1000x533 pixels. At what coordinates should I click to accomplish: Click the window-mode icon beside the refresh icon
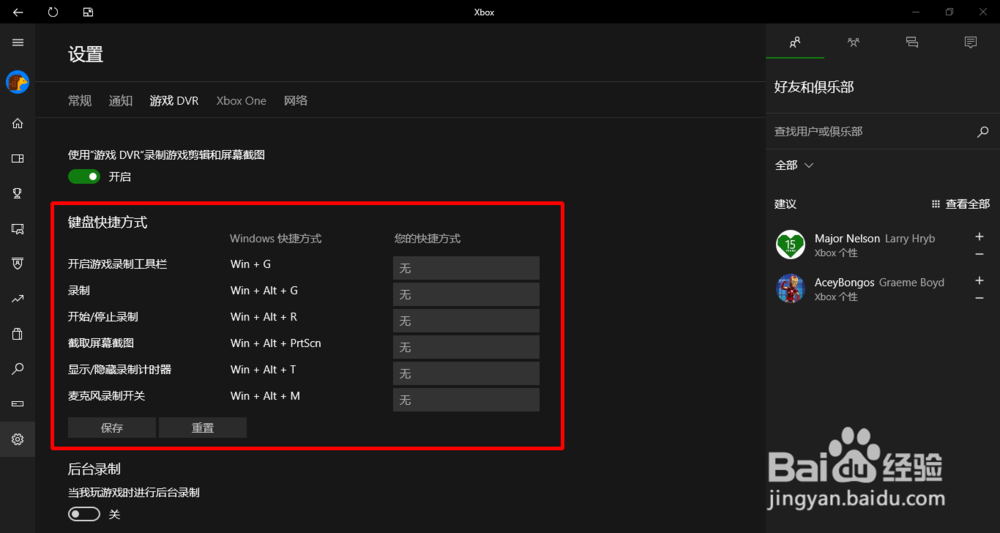[x=88, y=11]
